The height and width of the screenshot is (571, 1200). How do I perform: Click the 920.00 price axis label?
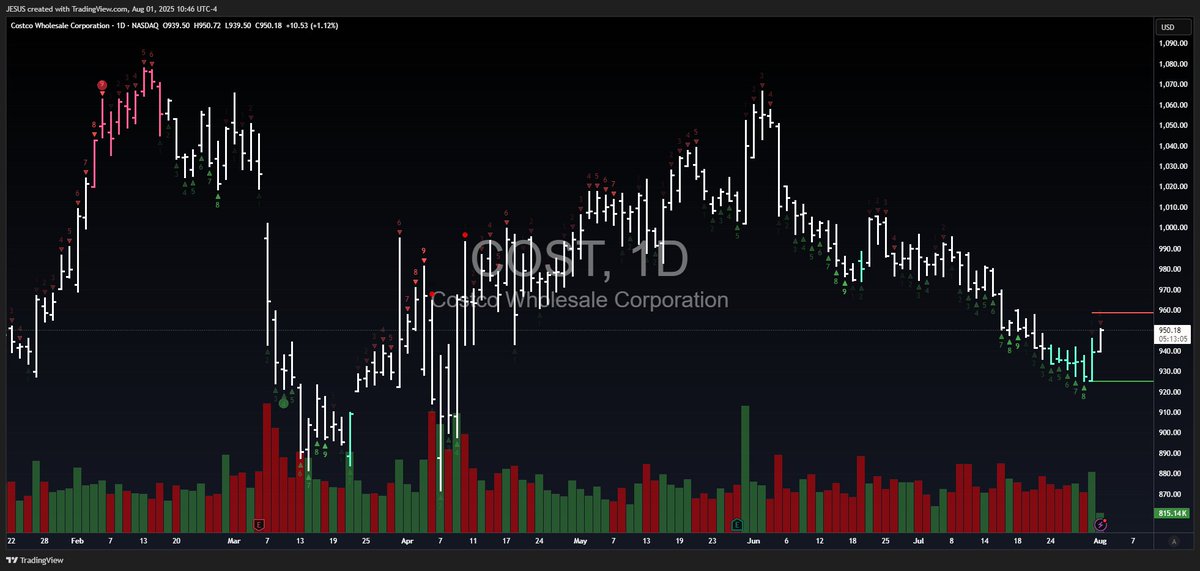tap(1171, 392)
